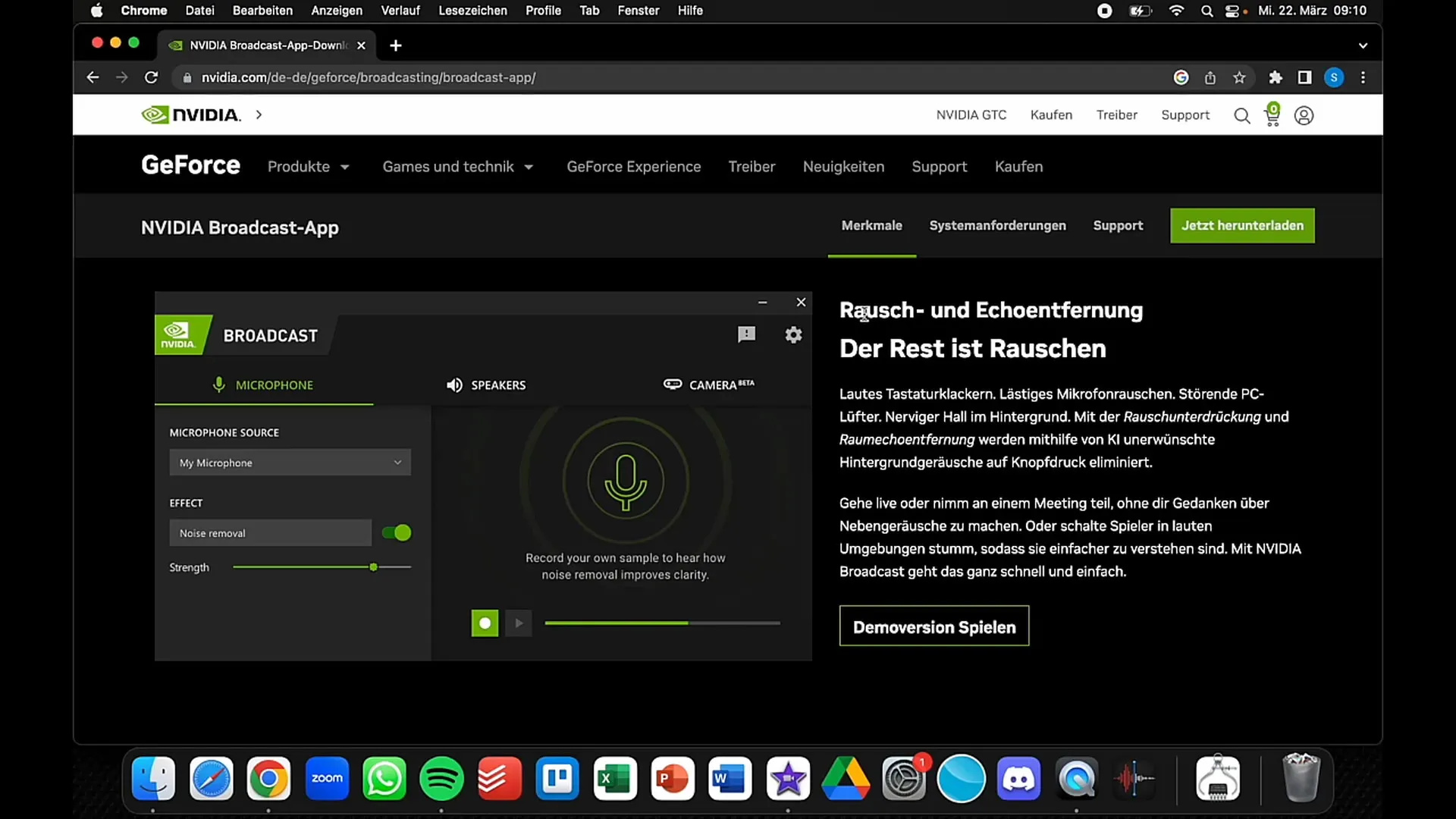
Task: Select the Microphone Source dropdown
Action: 289,462
